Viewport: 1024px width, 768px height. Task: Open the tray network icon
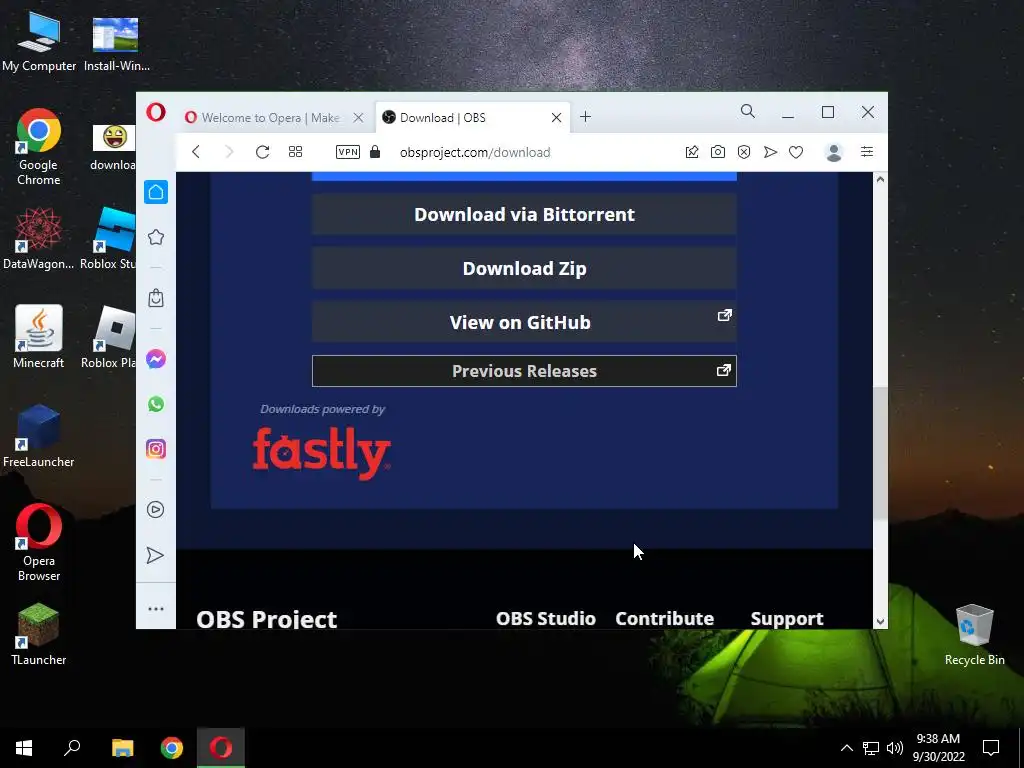tap(871, 748)
